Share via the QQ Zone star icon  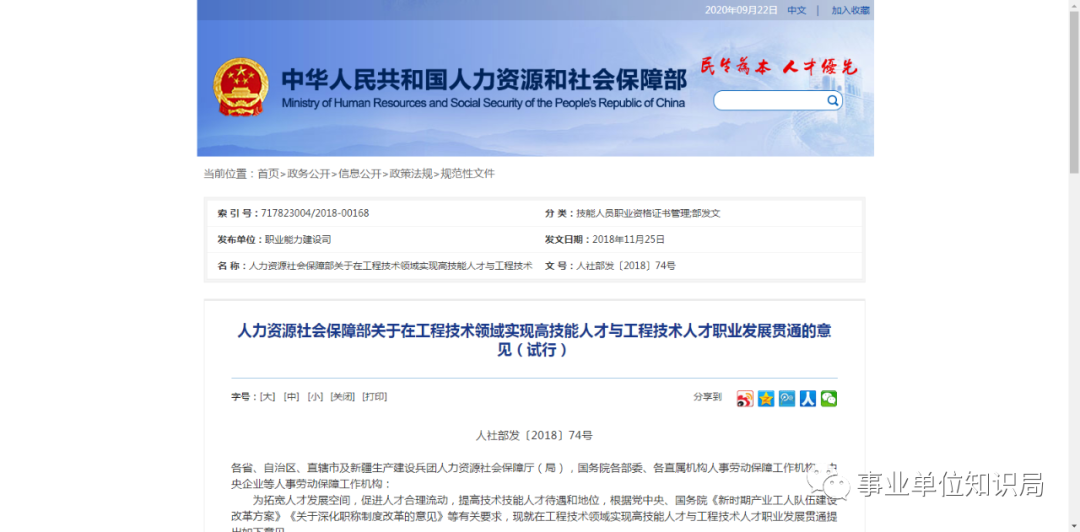pyautogui.click(x=766, y=398)
